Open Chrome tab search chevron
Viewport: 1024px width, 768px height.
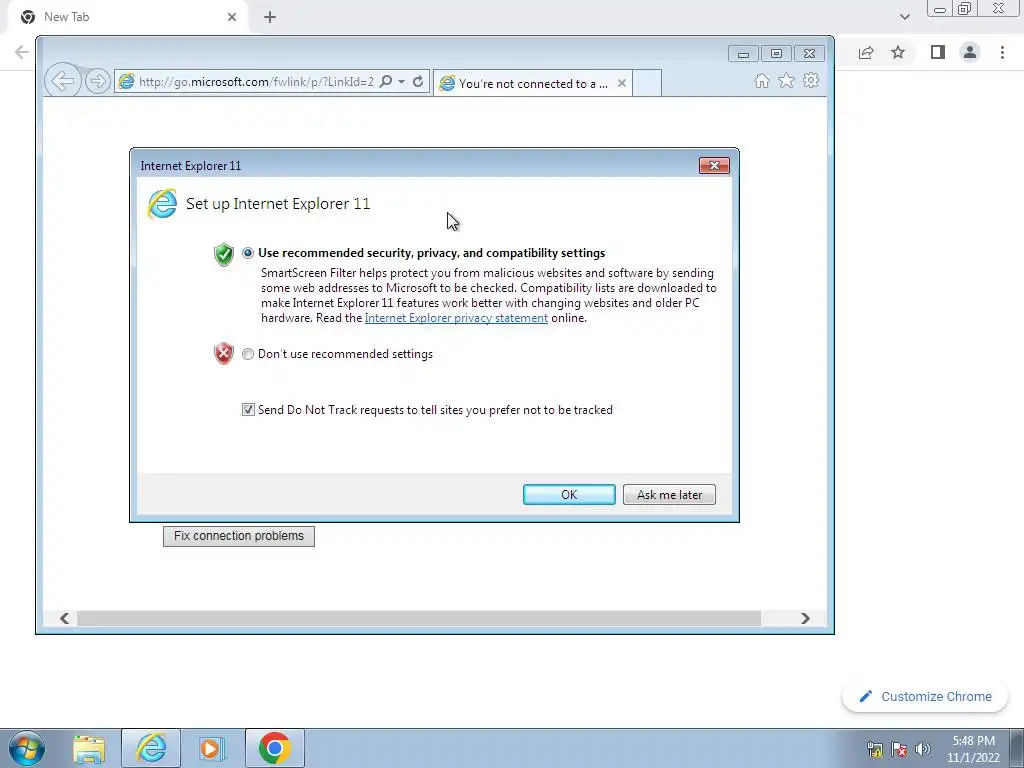[904, 17]
